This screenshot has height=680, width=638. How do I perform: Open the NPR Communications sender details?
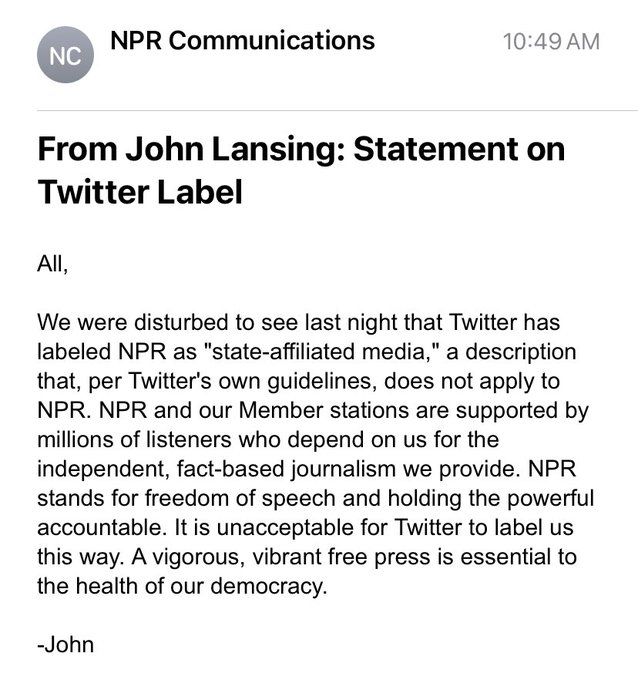[240, 41]
